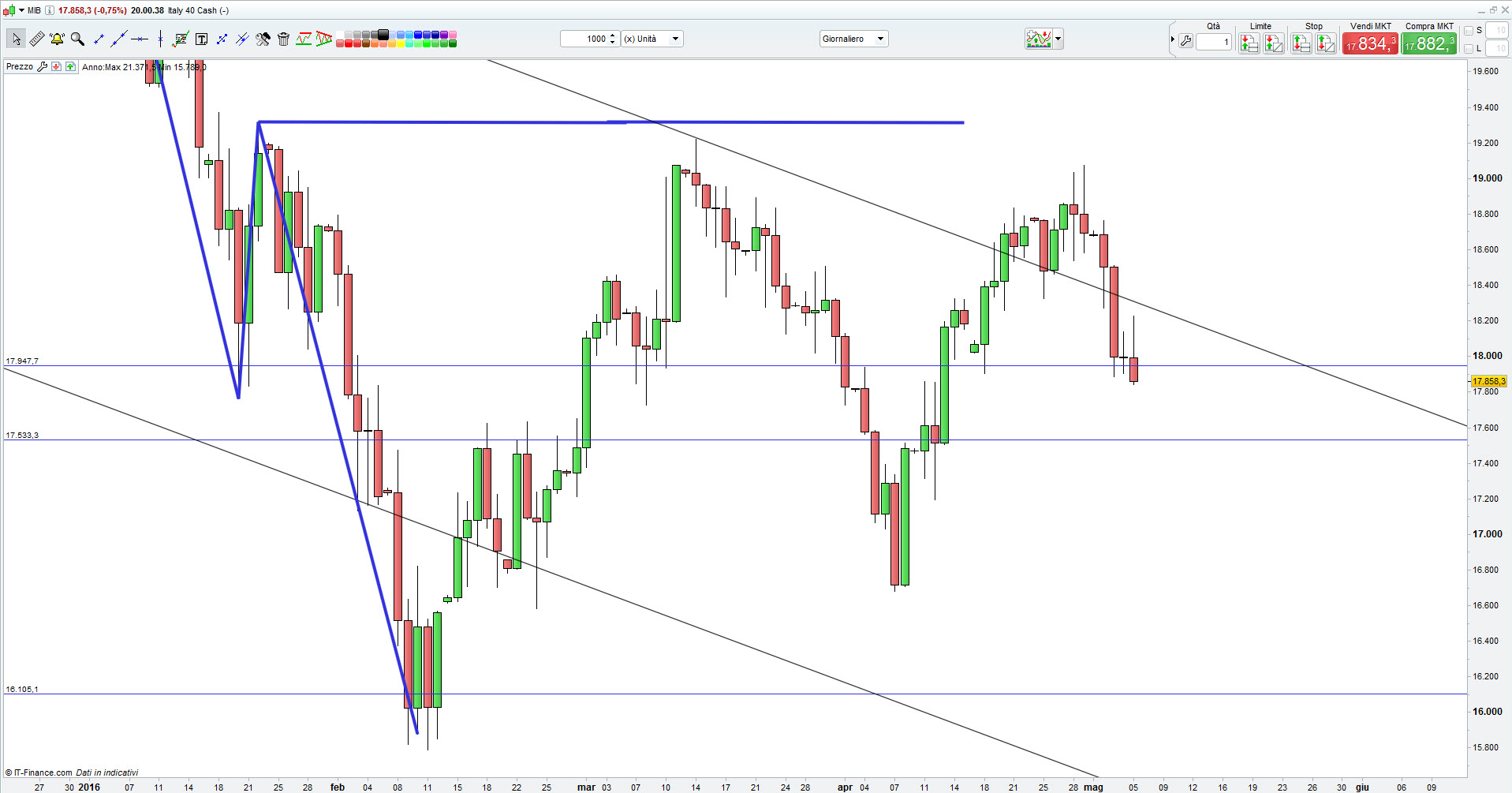
Task: Click the Prezzo panel label
Action: point(18,66)
